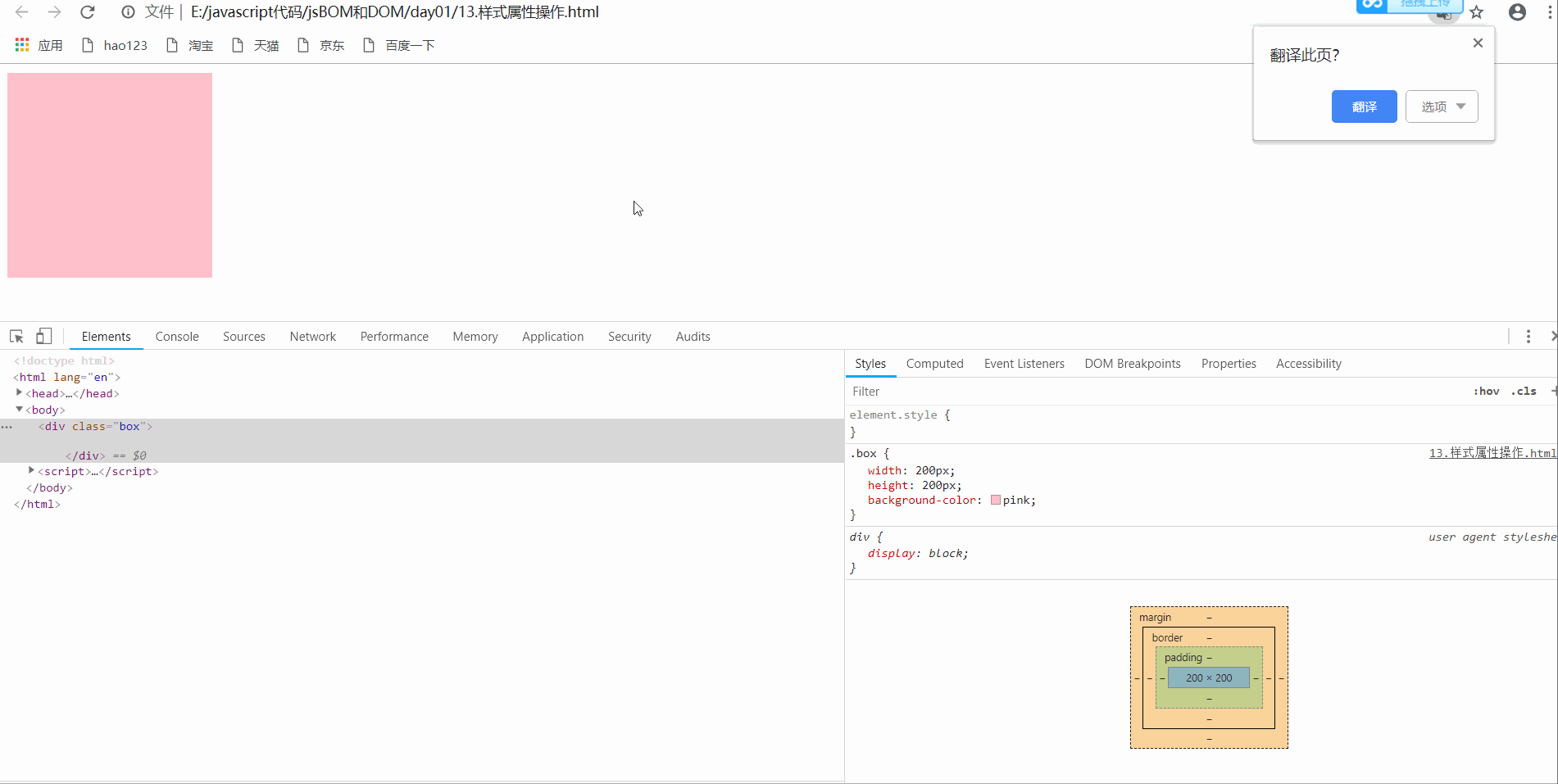Switch to the Console tab
The height and width of the screenshot is (784, 1558).
coord(177,337)
